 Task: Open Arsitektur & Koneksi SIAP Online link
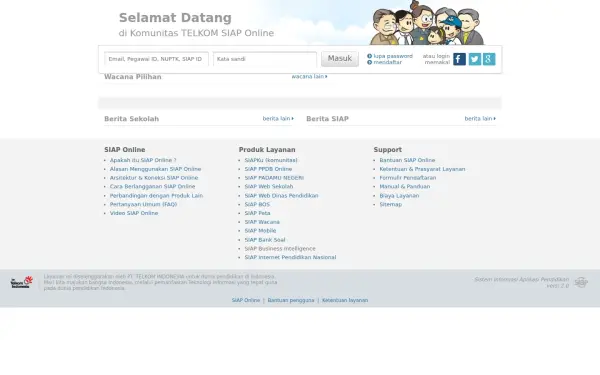click(x=154, y=178)
